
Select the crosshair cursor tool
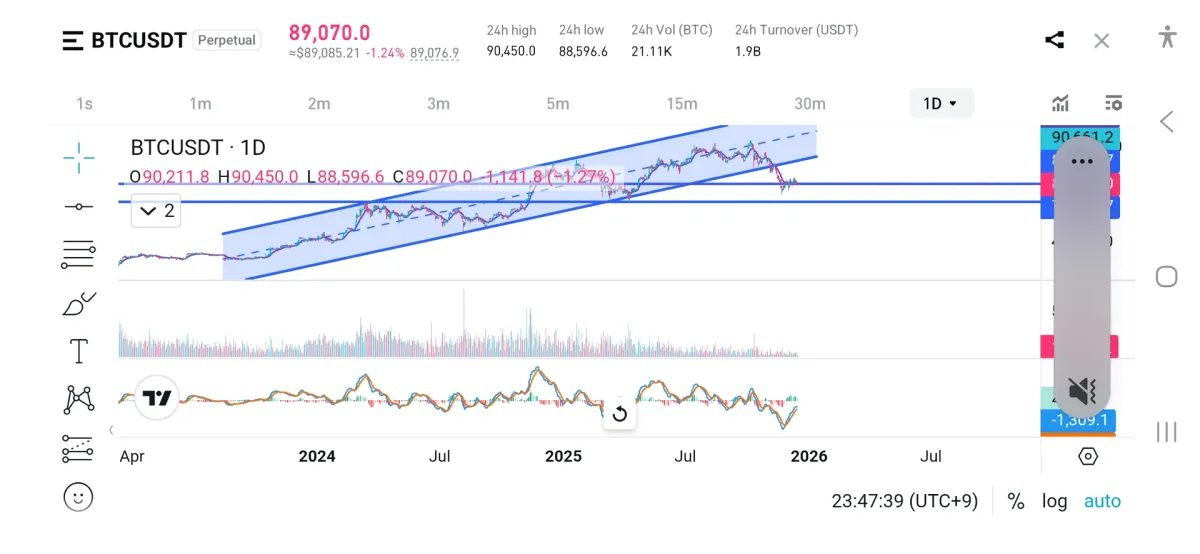point(78,157)
